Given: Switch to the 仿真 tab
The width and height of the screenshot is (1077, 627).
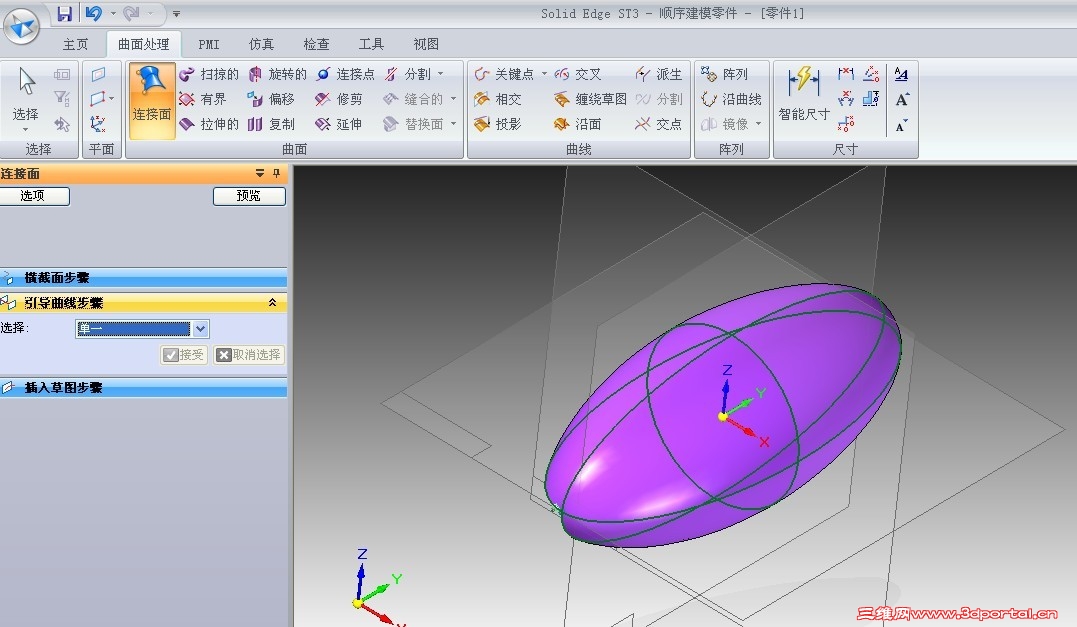Looking at the screenshot, I should (x=261, y=45).
